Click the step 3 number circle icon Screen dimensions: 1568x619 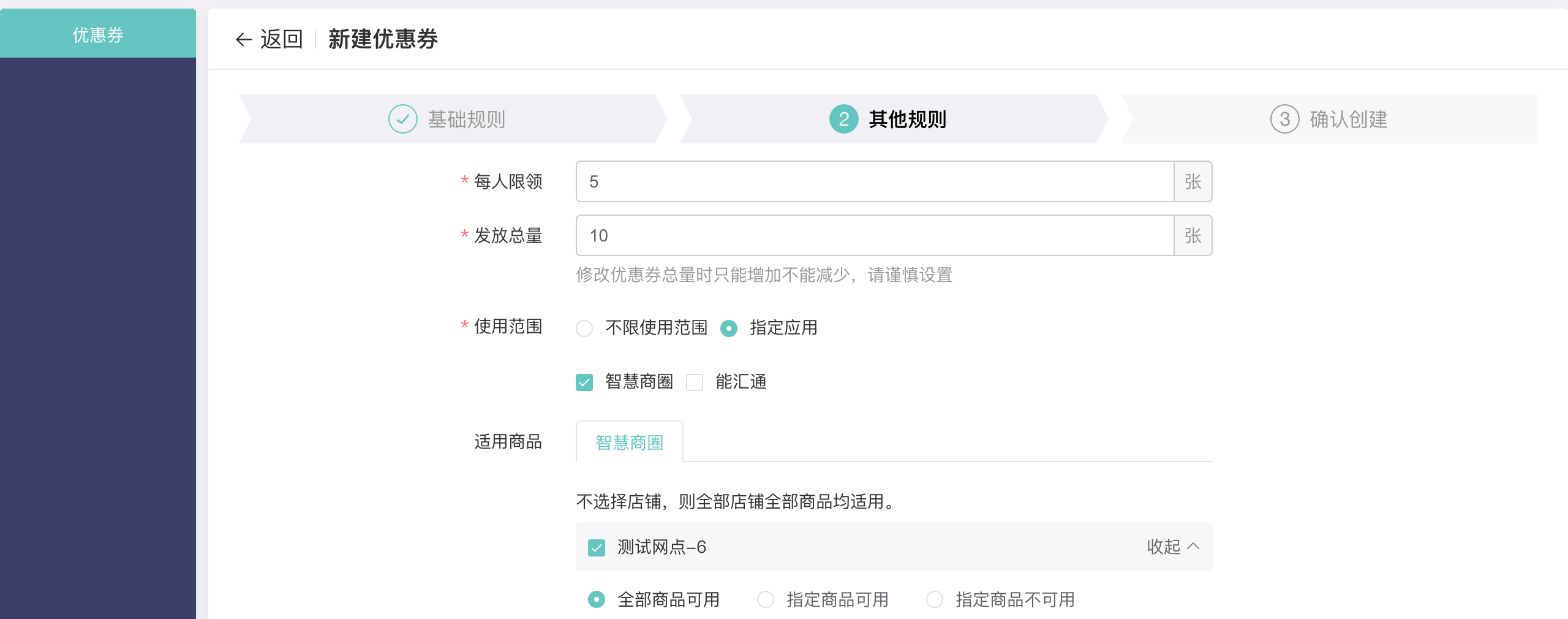point(1284,119)
